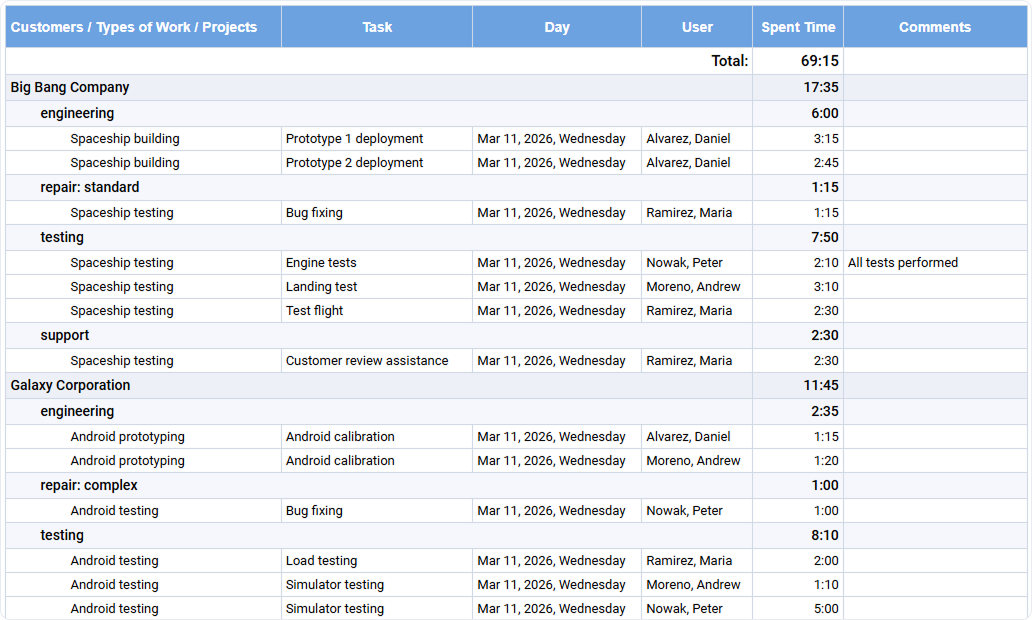Sort by the Spent Time column header
Viewport: 1032px width, 620px height.
tap(798, 26)
